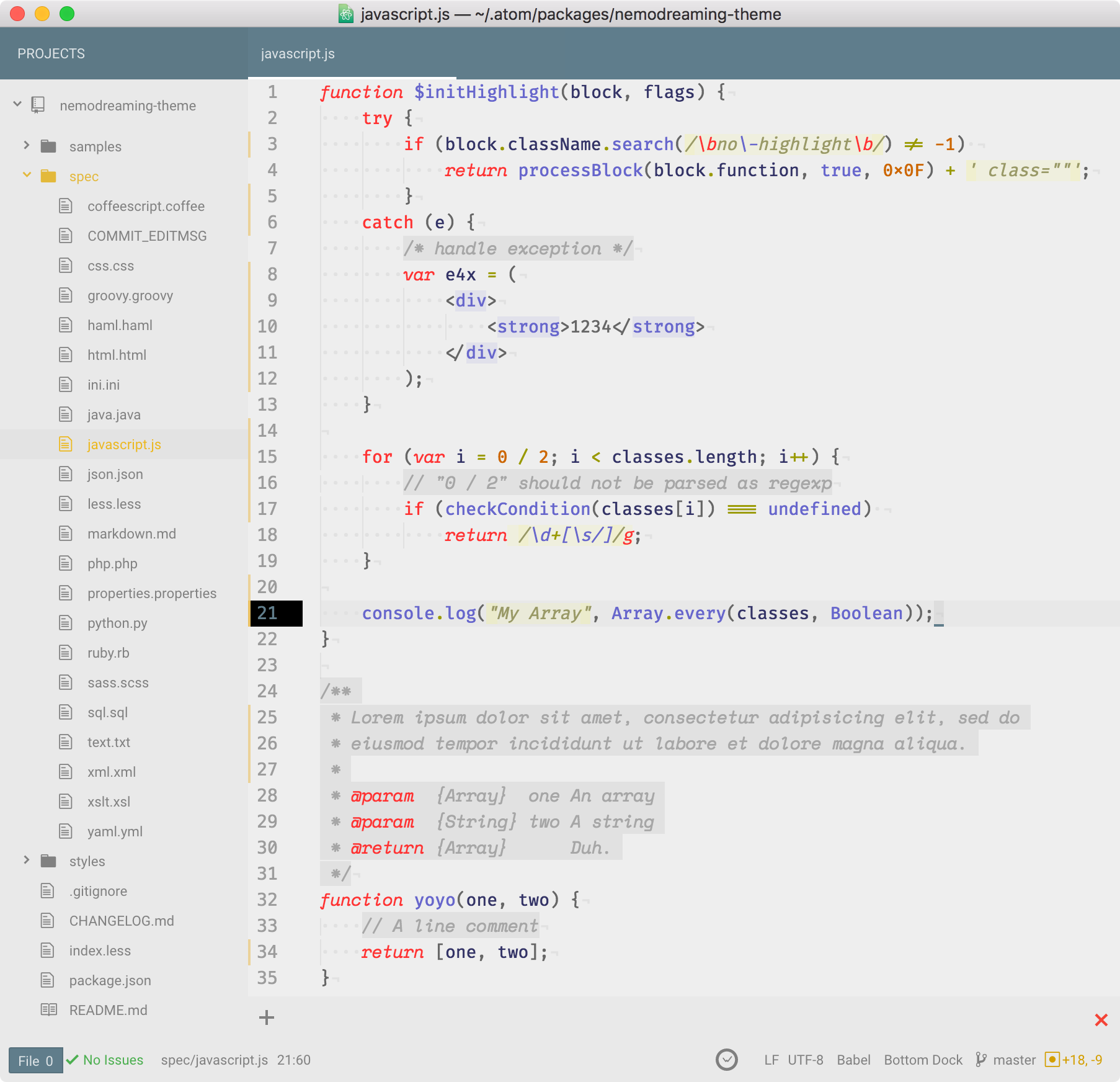
Task: Expand the samples folder
Action: point(26,145)
